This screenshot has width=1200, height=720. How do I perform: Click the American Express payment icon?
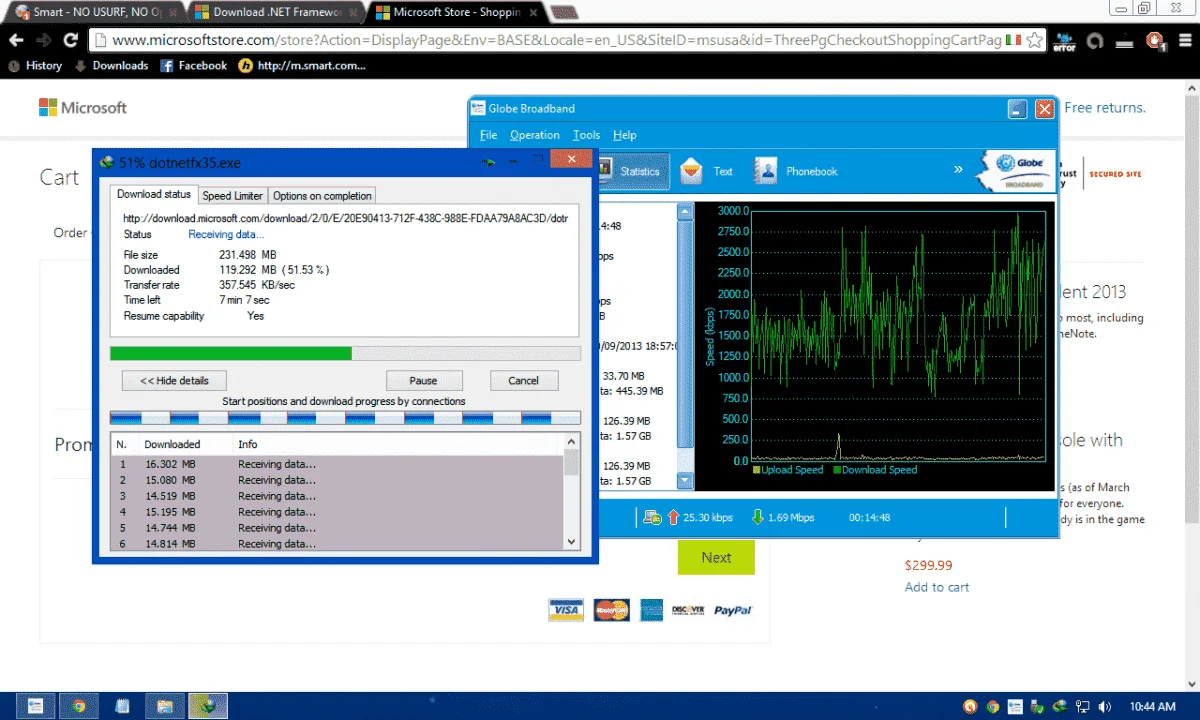tap(652, 610)
